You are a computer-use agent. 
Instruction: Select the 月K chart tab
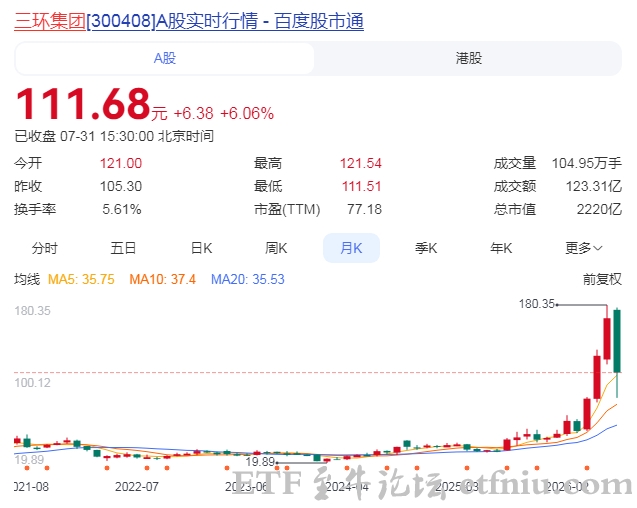click(x=351, y=248)
